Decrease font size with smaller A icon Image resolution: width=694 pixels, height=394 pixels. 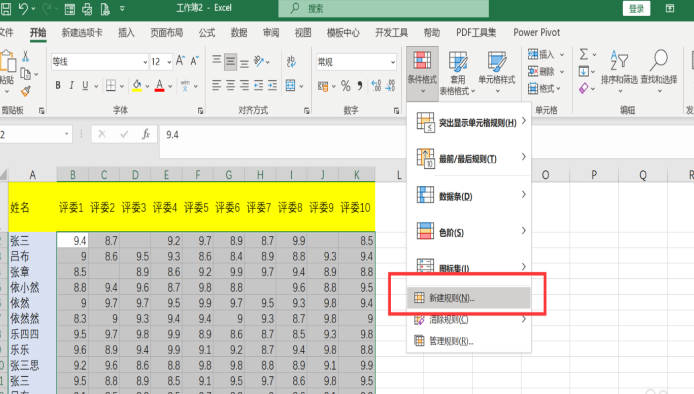pos(194,61)
